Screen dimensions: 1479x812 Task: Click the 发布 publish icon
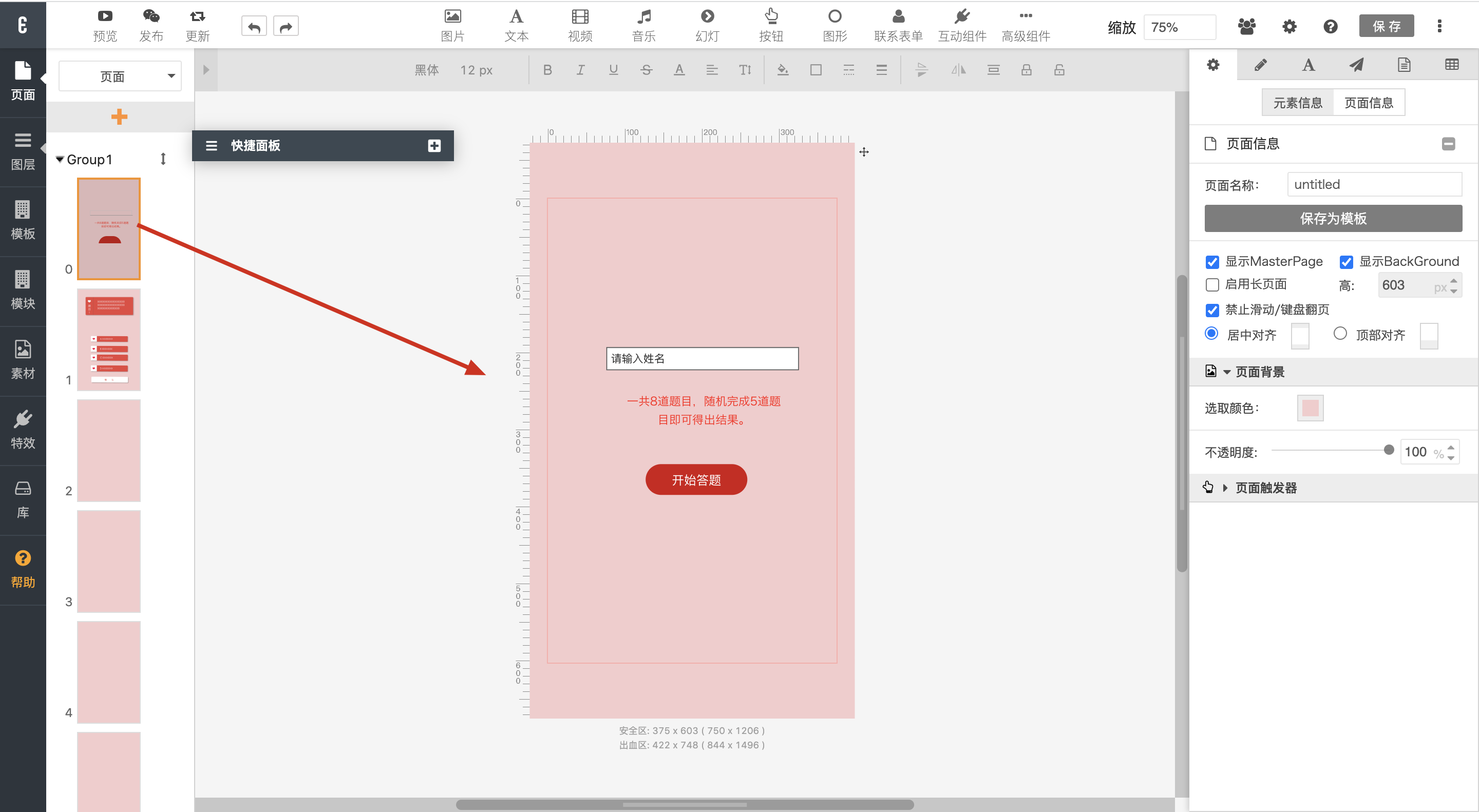click(151, 16)
